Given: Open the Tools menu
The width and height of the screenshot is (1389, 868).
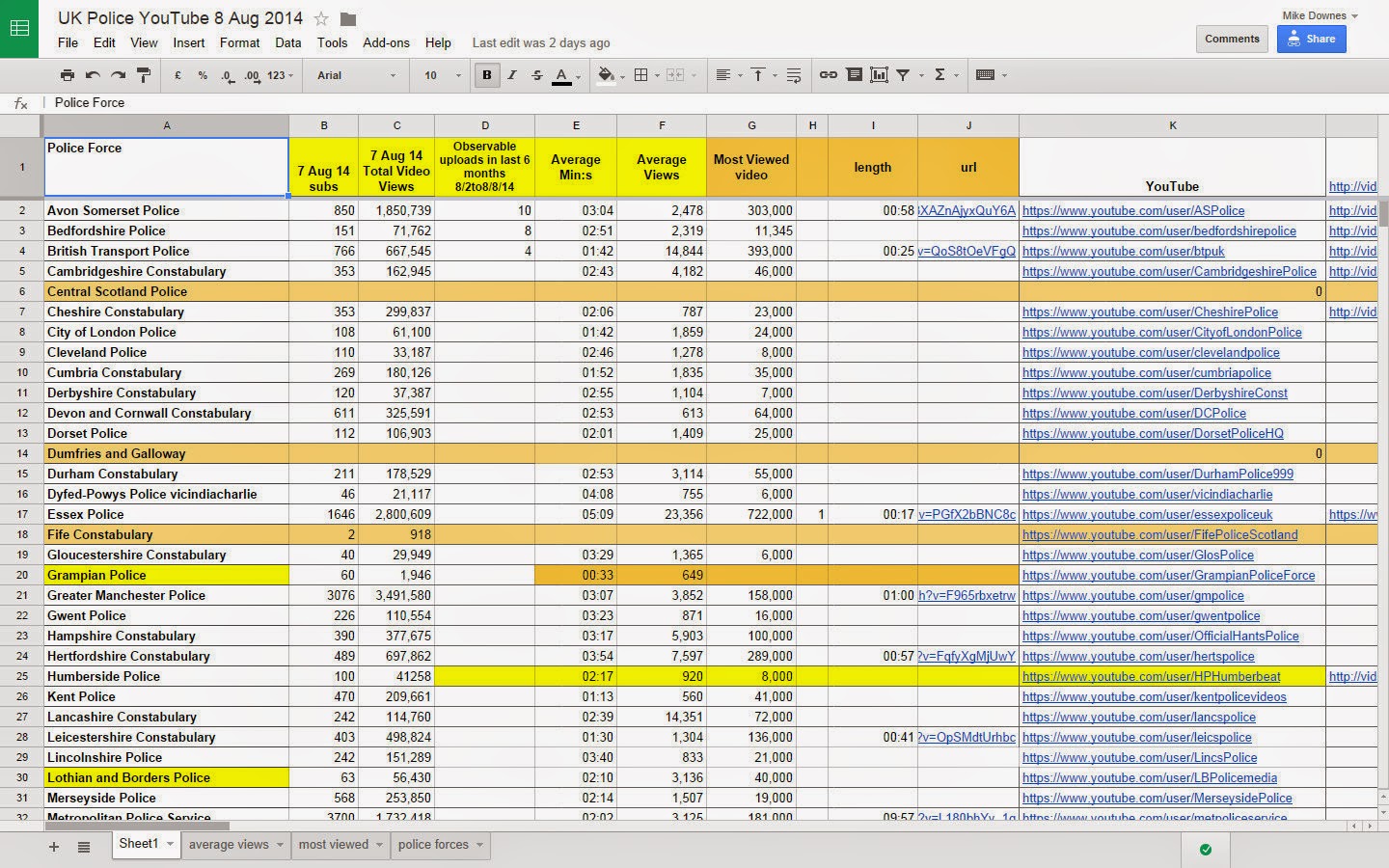Looking at the screenshot, I should coord(332,42).
